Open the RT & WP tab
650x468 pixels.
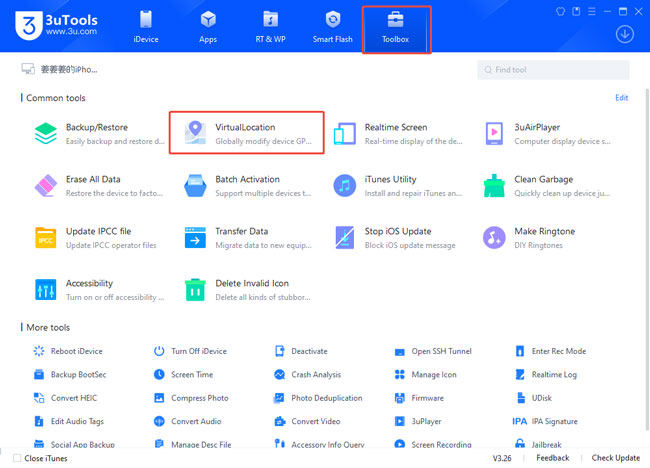270,27
